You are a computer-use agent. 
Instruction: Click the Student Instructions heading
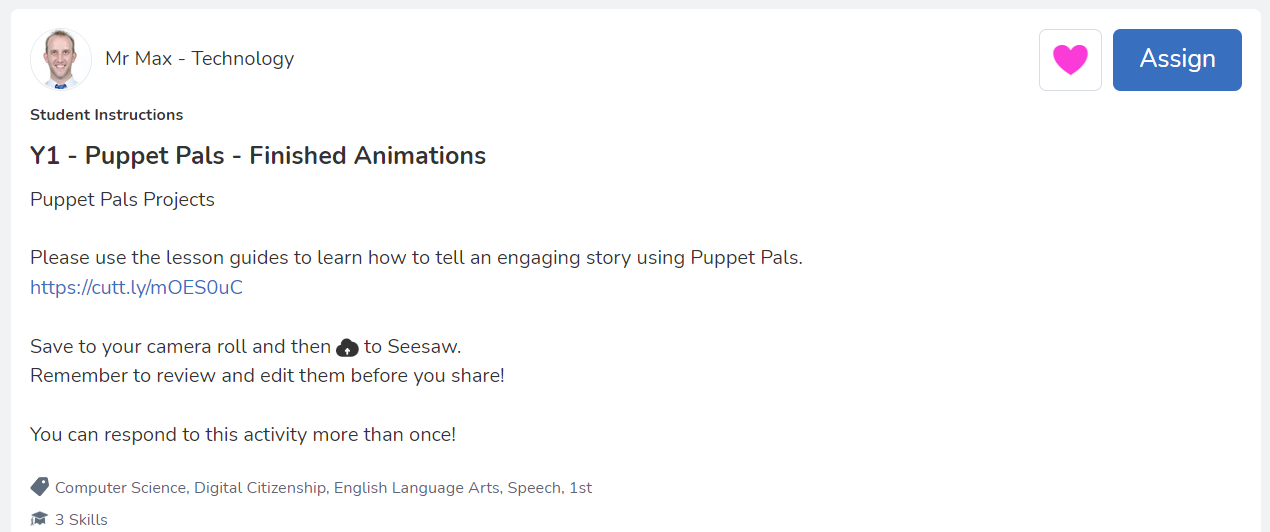coord(107,115)
